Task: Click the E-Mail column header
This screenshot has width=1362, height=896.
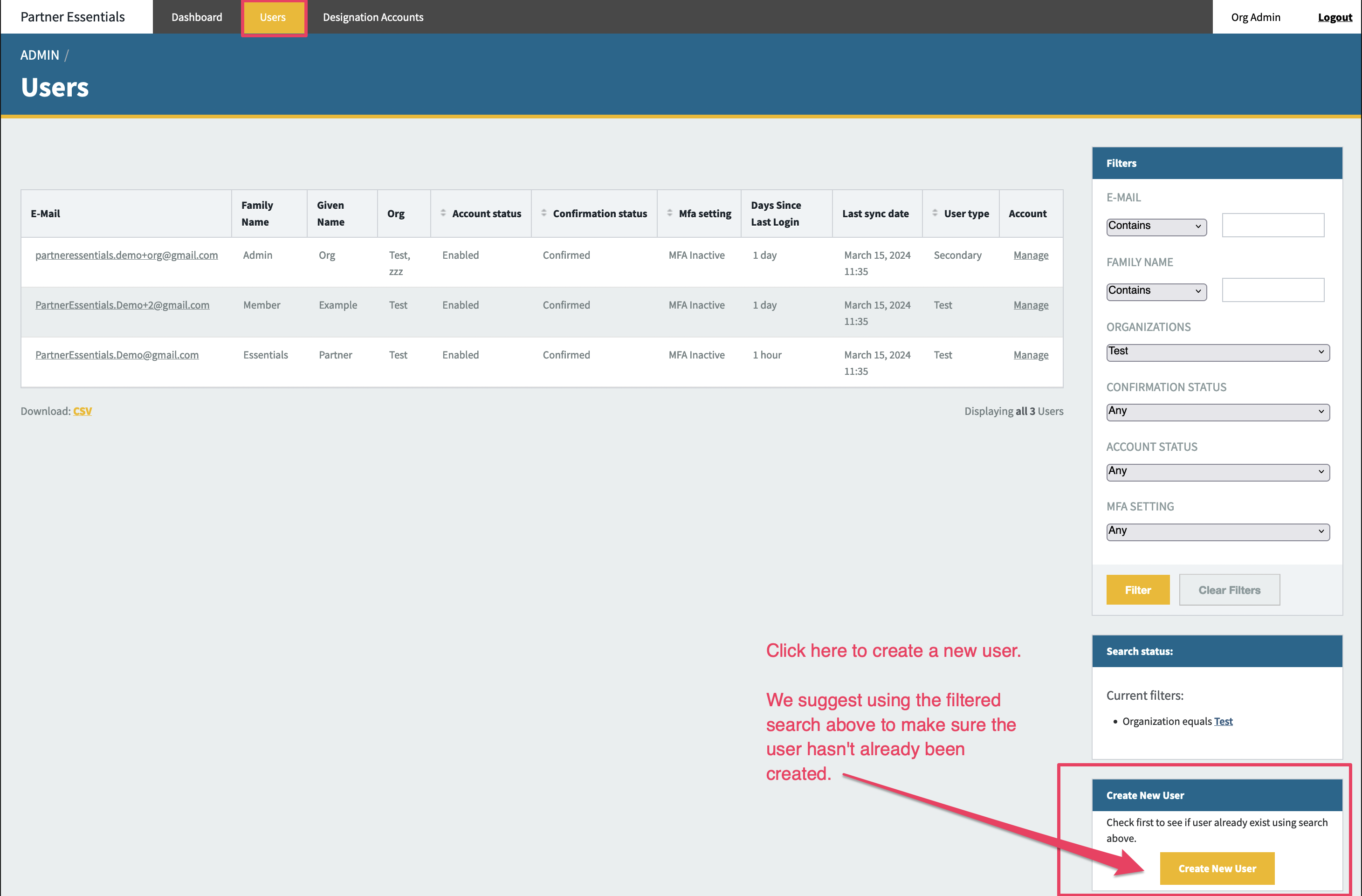Action: 126,214
